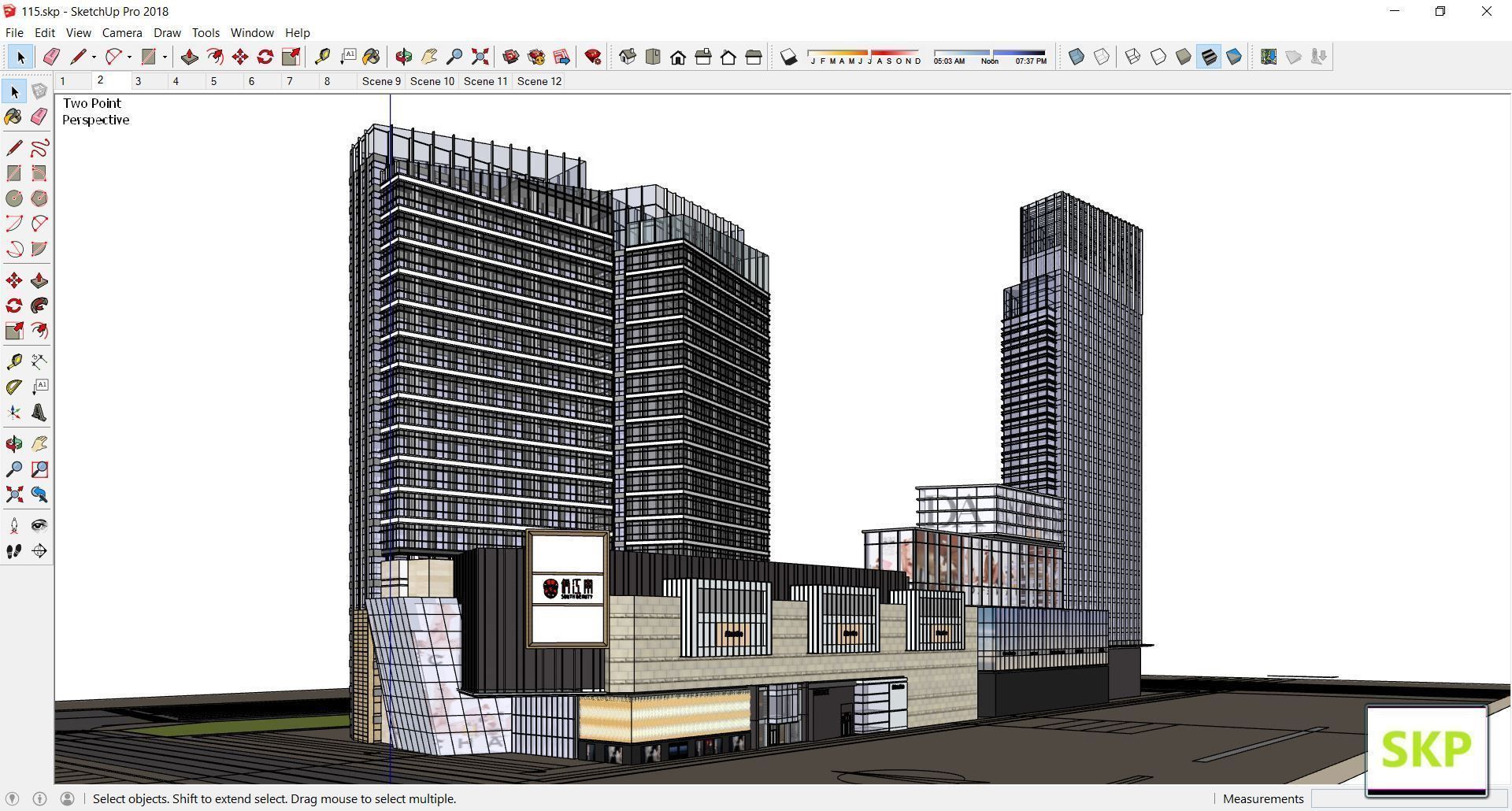Select the Freehand tool in left toolbar

click(x=39, y=148)
